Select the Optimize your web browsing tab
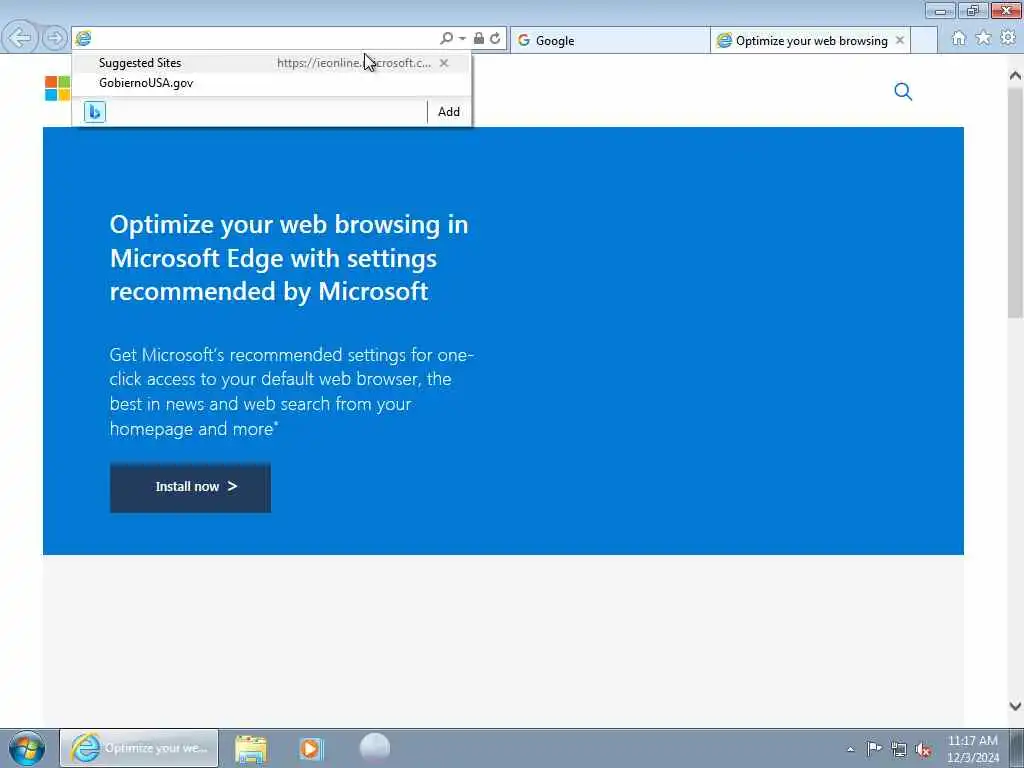 coord(811,40)
